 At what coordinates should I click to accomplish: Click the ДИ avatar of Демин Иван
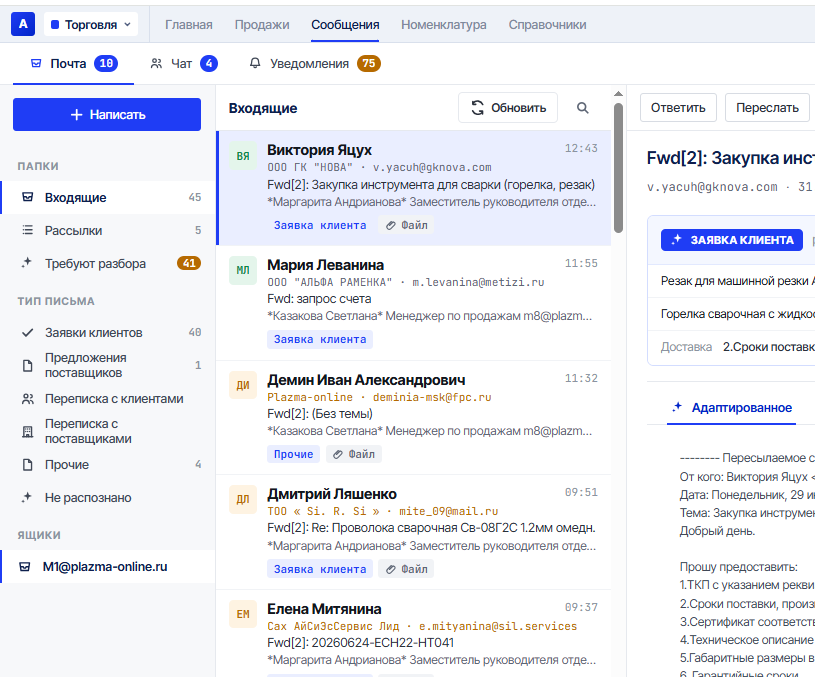(243, 385)
